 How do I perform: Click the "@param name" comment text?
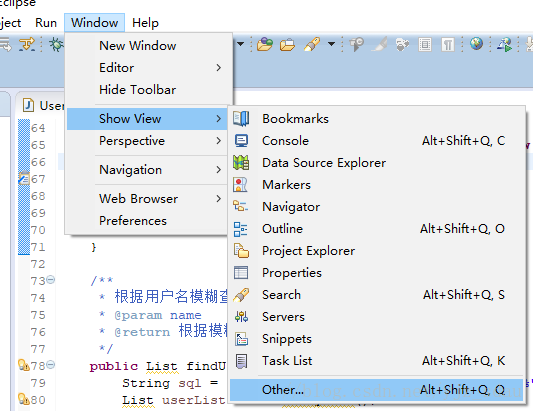click(x=158, y=315)
